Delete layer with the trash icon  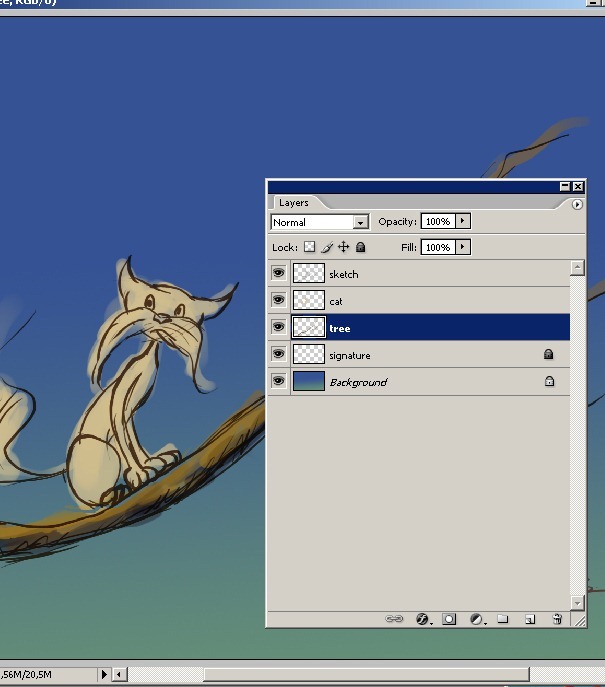[x=557, y=619]
